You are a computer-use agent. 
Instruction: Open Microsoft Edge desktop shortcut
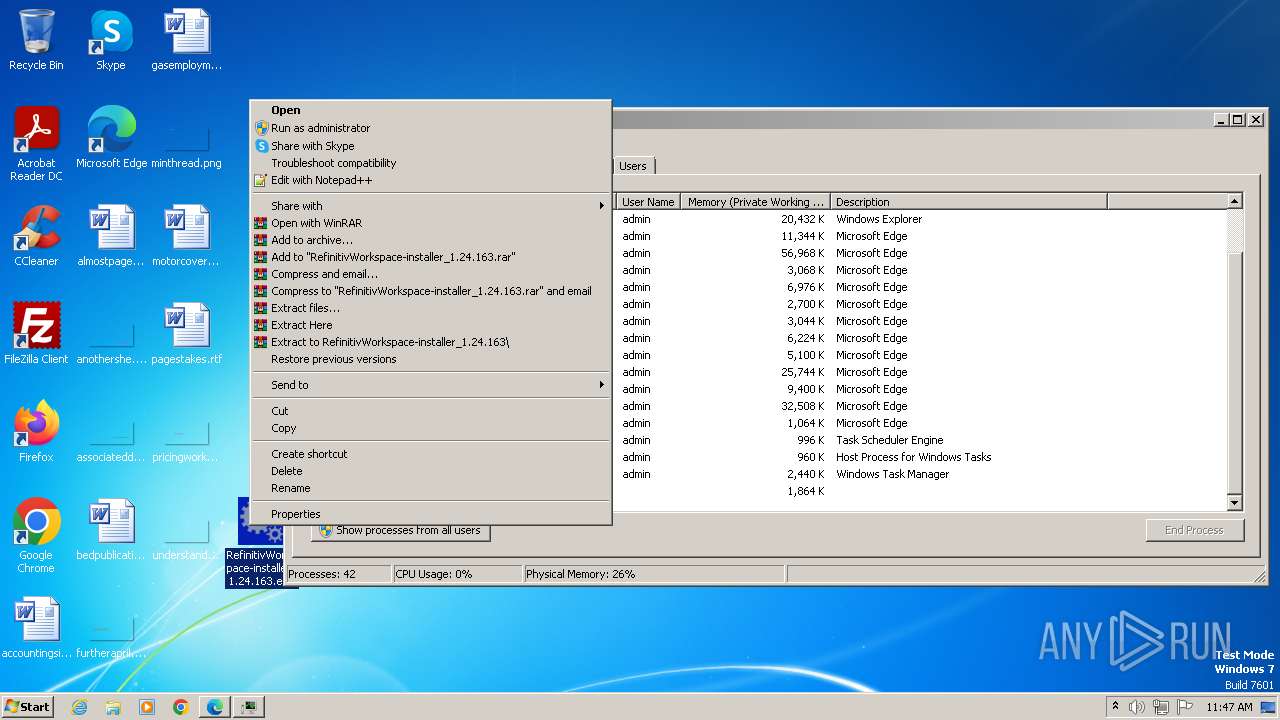(111, 138)
